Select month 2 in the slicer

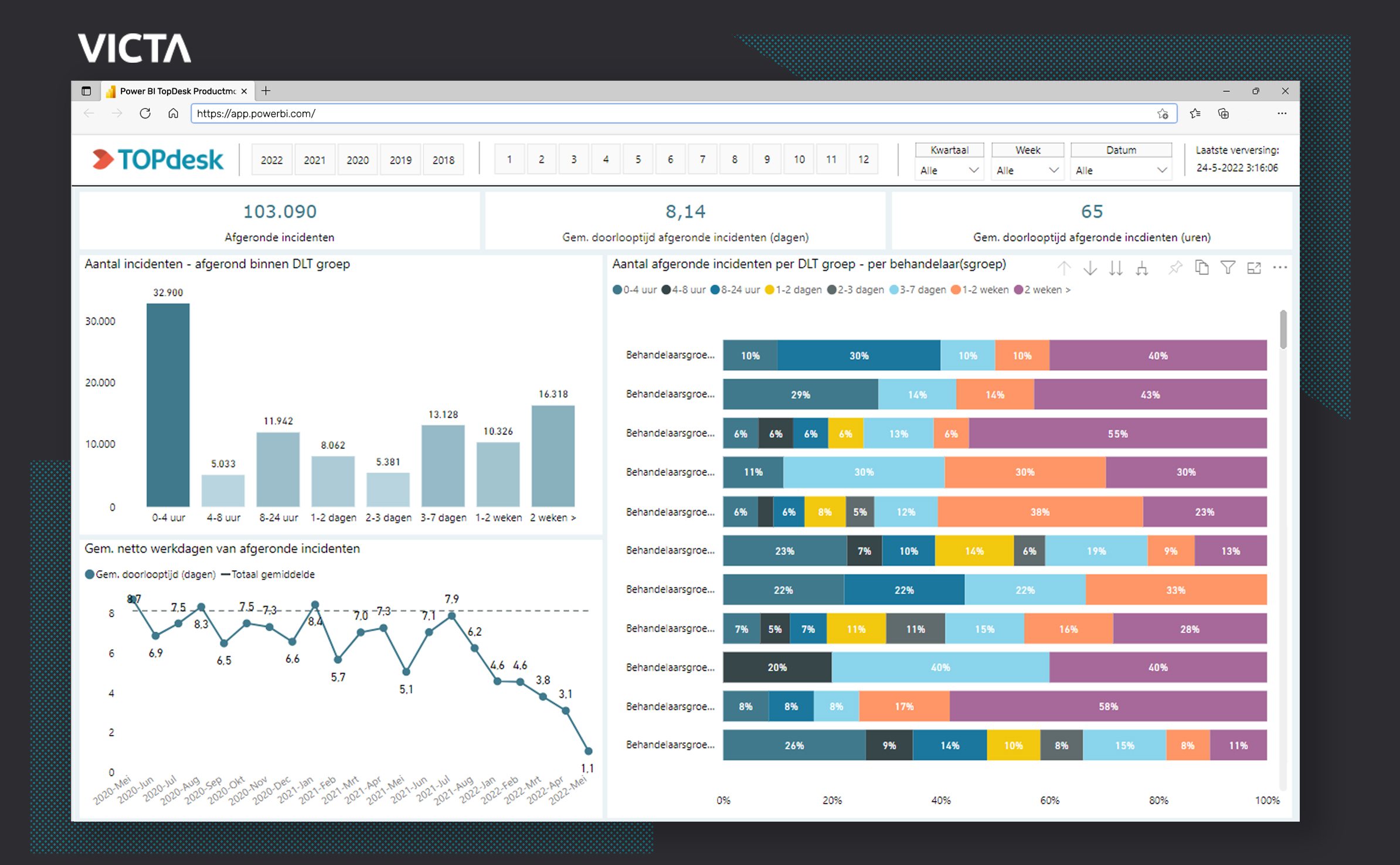point(542,159)
